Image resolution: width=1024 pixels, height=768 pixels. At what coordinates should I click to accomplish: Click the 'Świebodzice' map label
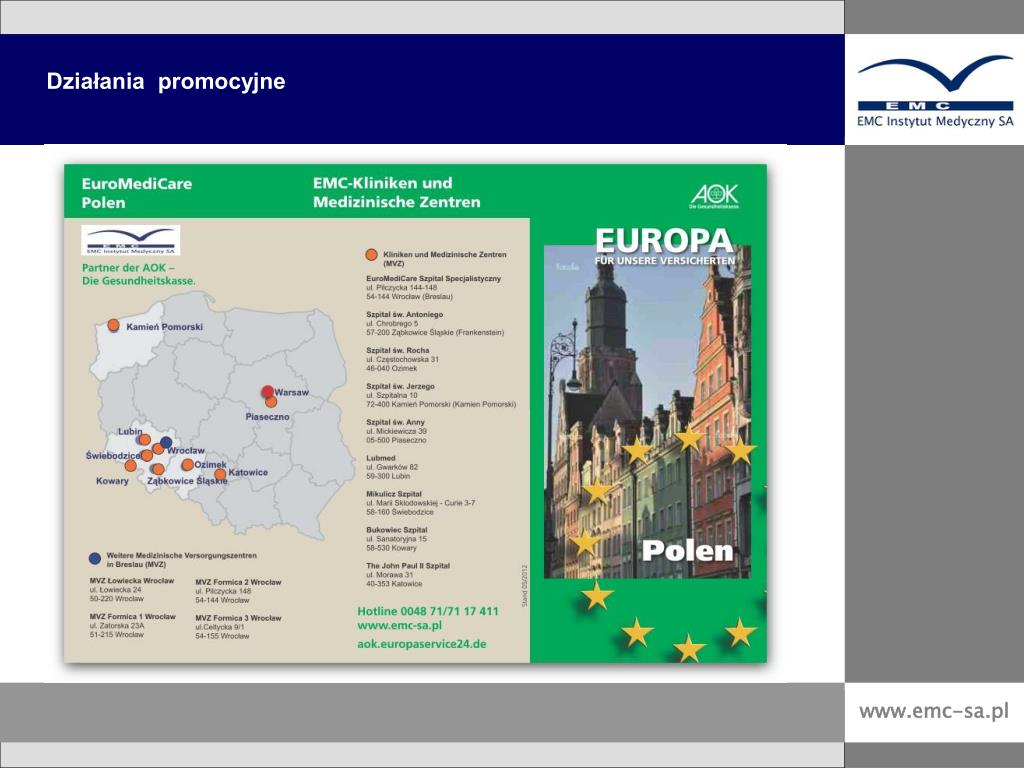(x=113, y=455)
